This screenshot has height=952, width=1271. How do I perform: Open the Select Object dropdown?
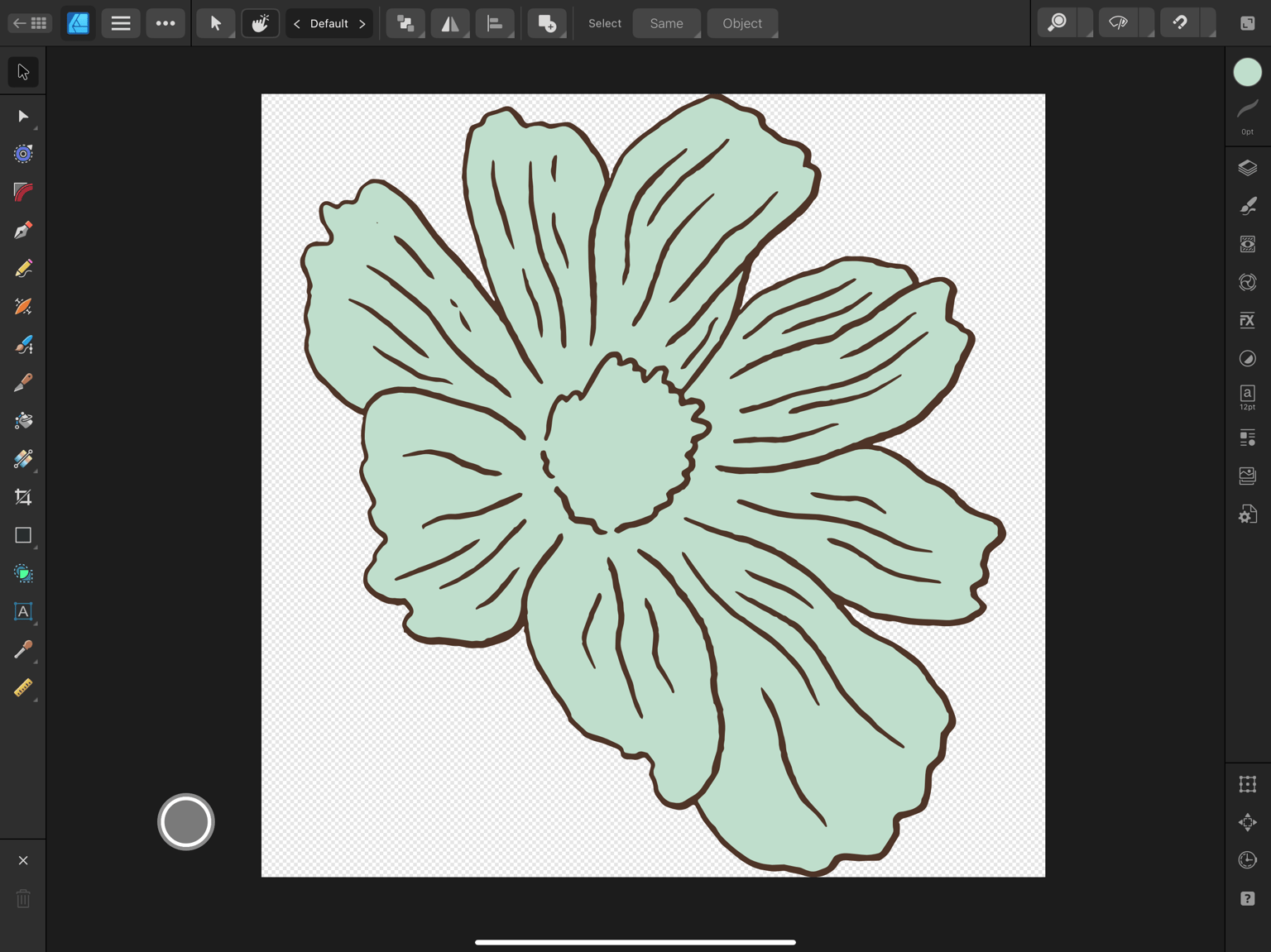coord(742,23)
